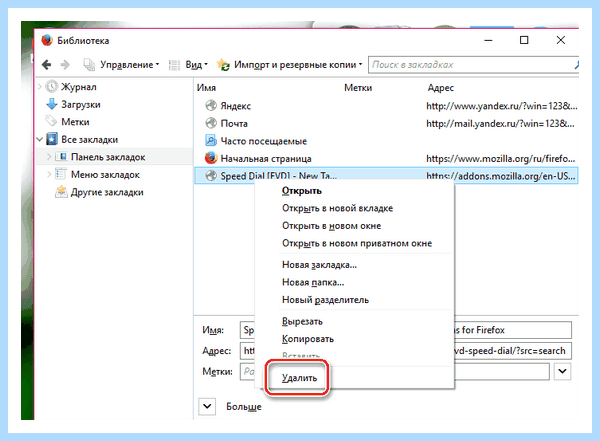Choose Удалить in context menu
The image size is (600, 441).
tap(355, 378)
